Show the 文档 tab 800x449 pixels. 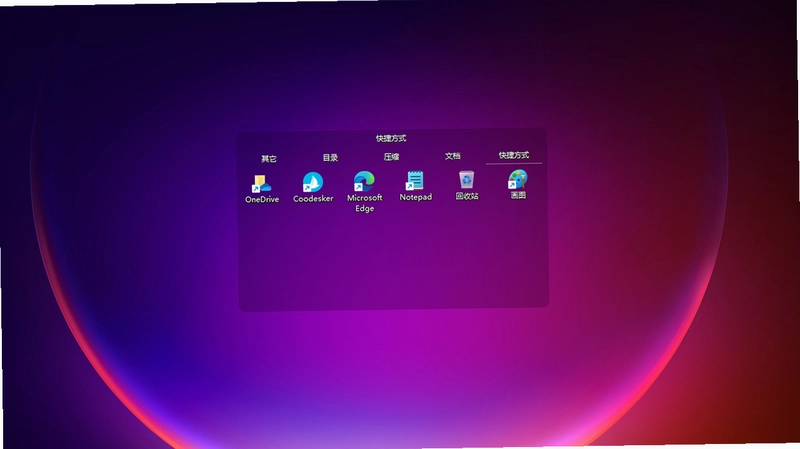coord(453,156)
